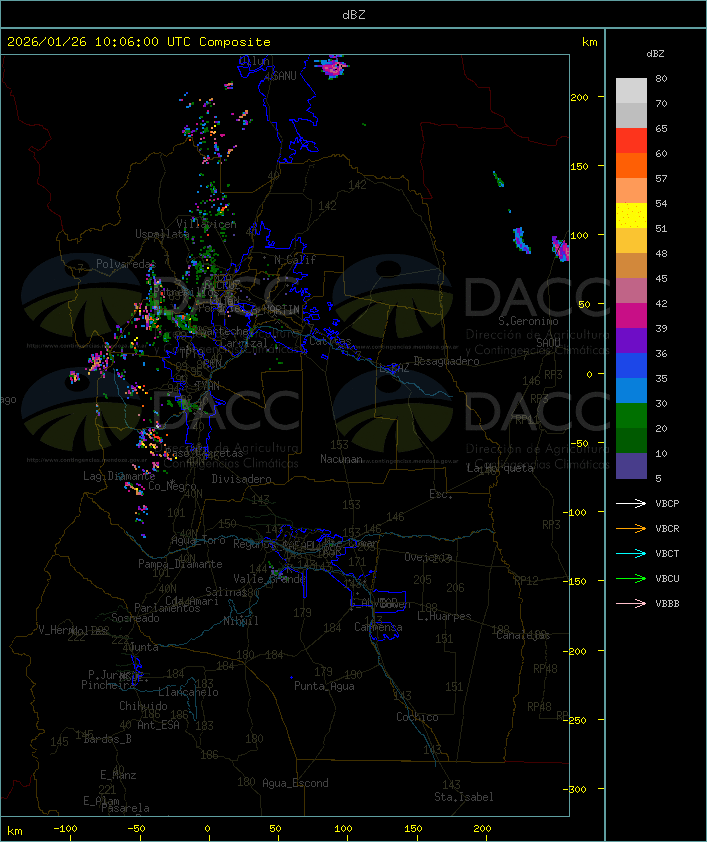
Task: Click the pink VBBB arrow icon
Action: (x=631, y=604)
